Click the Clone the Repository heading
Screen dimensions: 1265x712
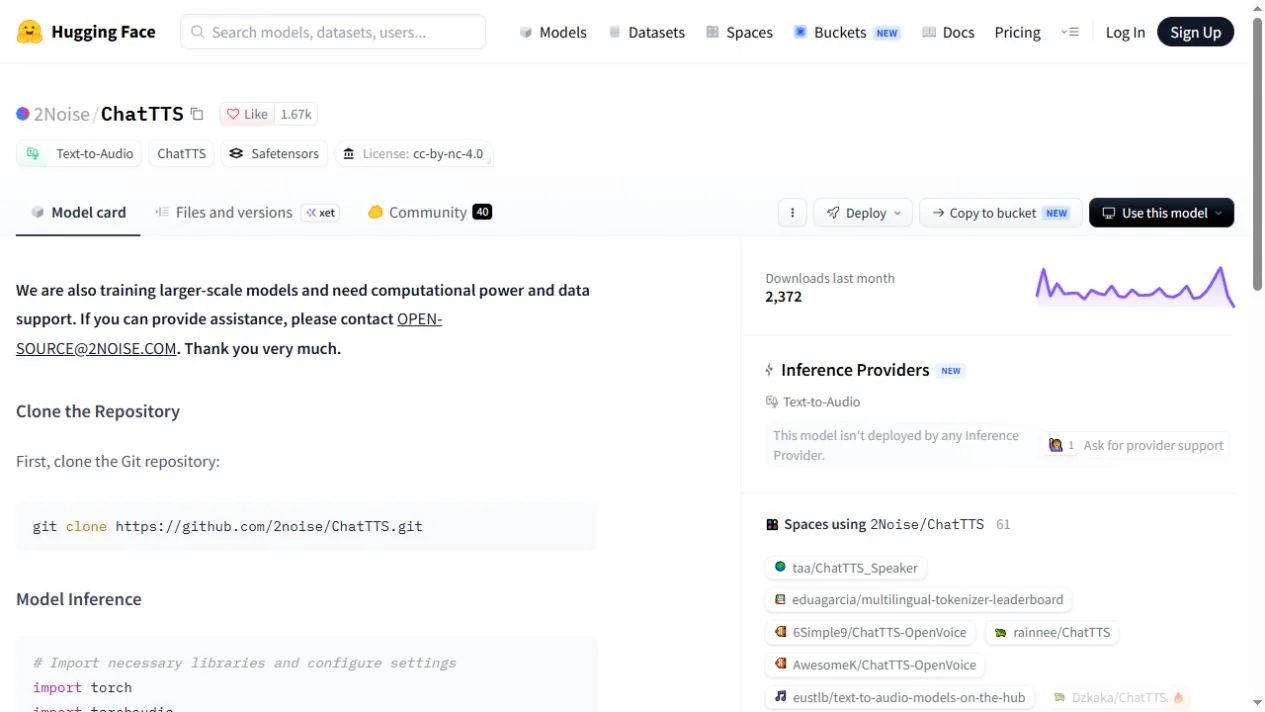tap(98, 411)
